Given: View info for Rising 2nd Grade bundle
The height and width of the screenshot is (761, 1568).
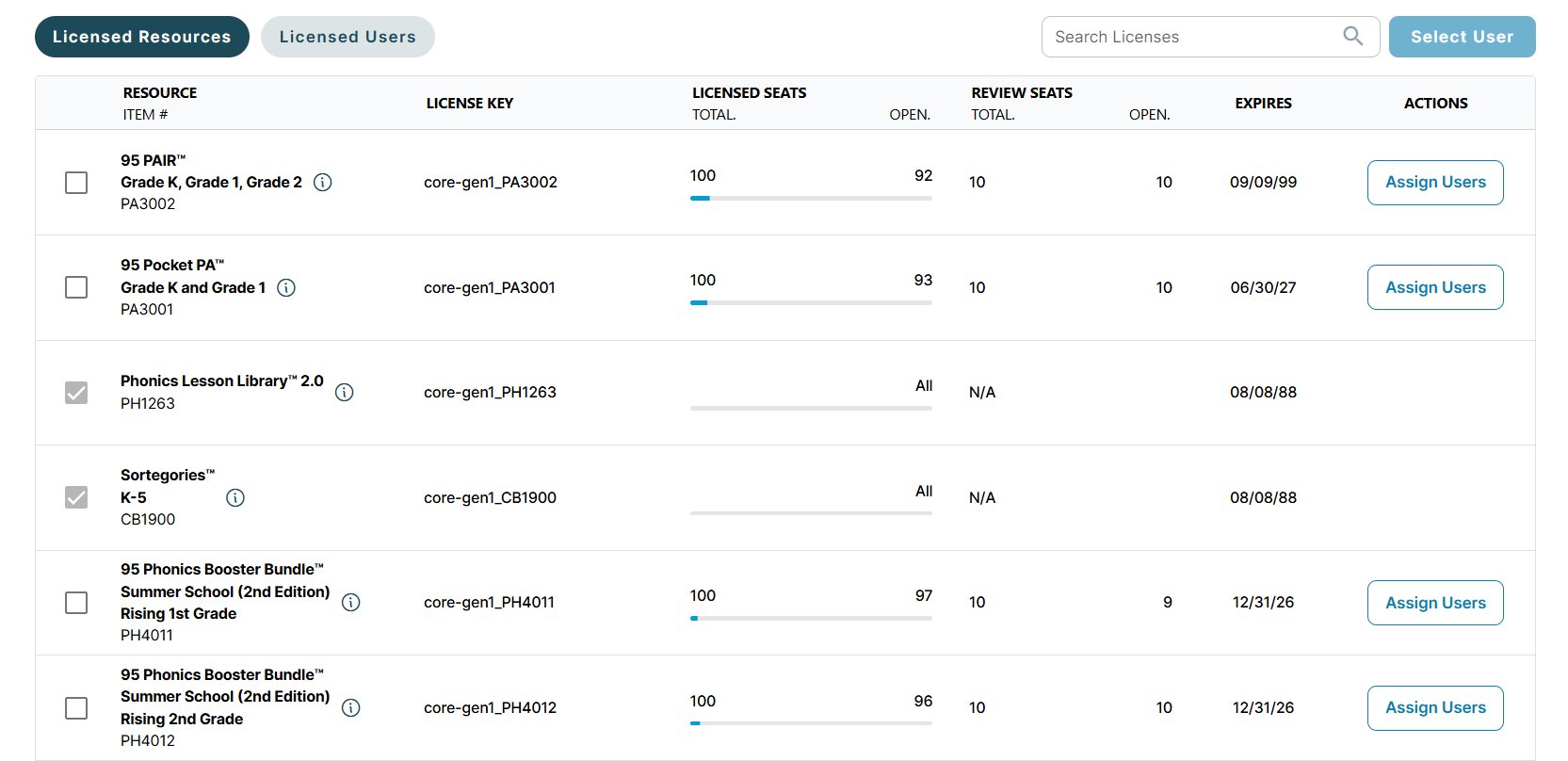Looking at the screenshot, I should [351, 708].
